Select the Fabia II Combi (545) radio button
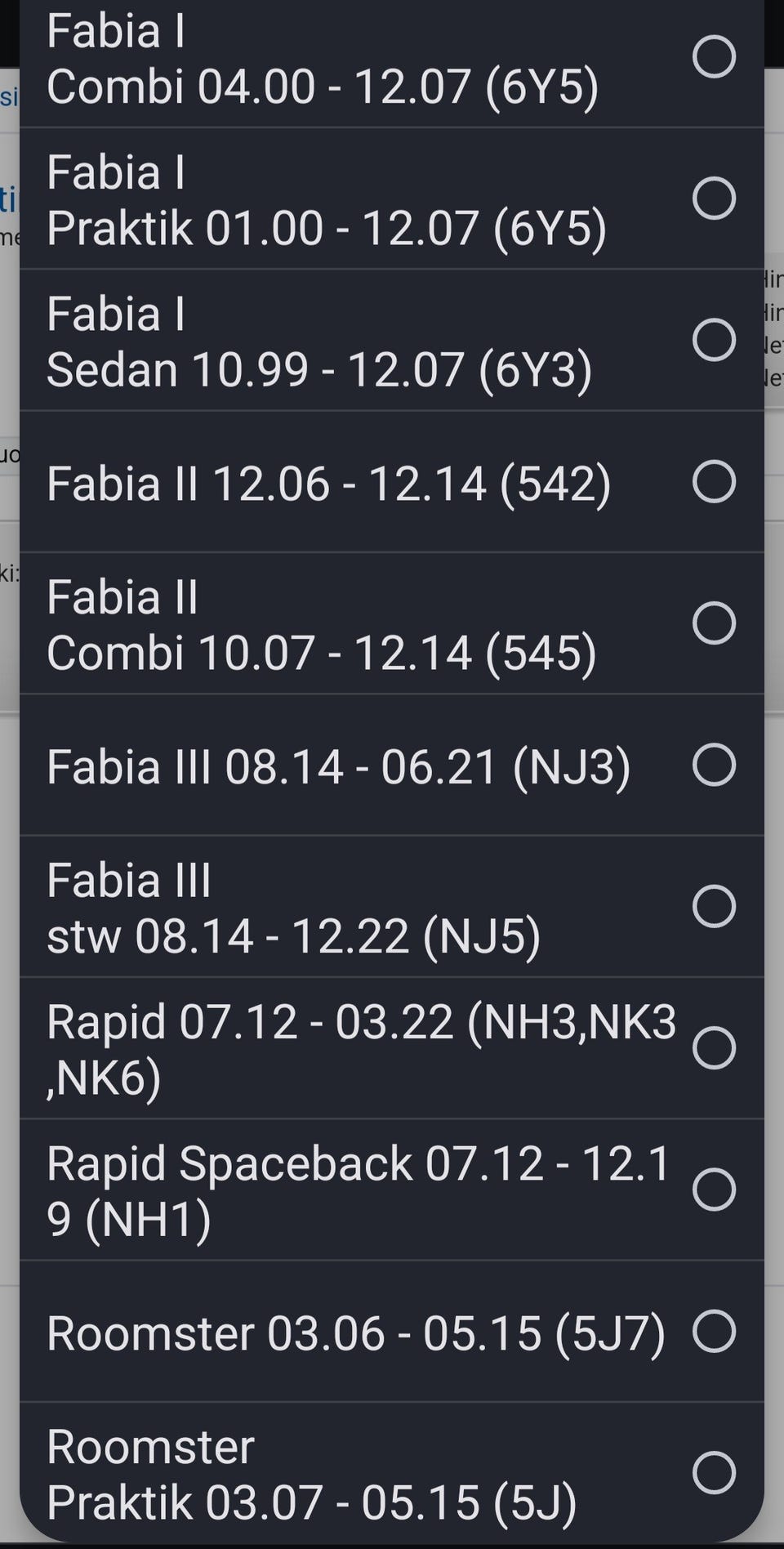The height and width of the screenshot is (1549, 784). click(x=714, y=623)
